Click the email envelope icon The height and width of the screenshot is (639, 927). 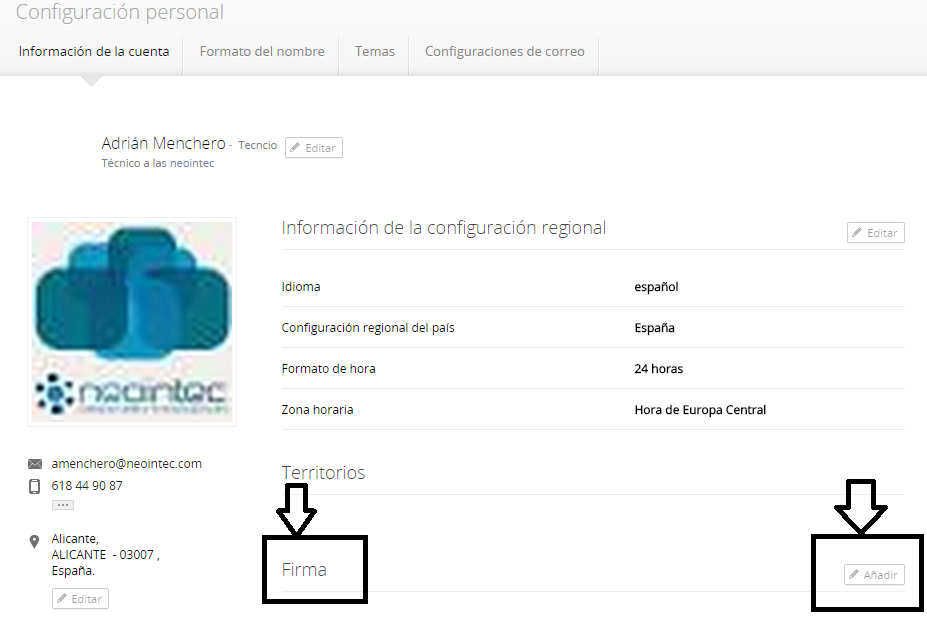pos(35,464)
